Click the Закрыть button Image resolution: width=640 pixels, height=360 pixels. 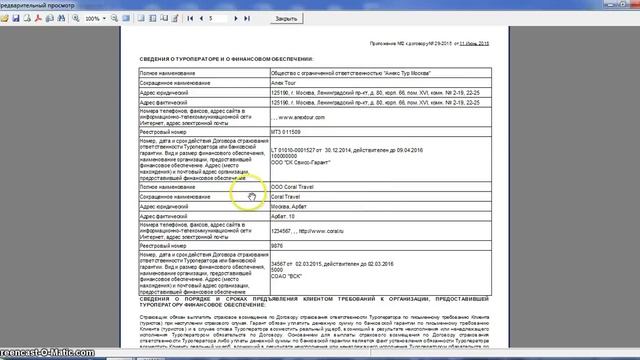(x=286, y=19)
